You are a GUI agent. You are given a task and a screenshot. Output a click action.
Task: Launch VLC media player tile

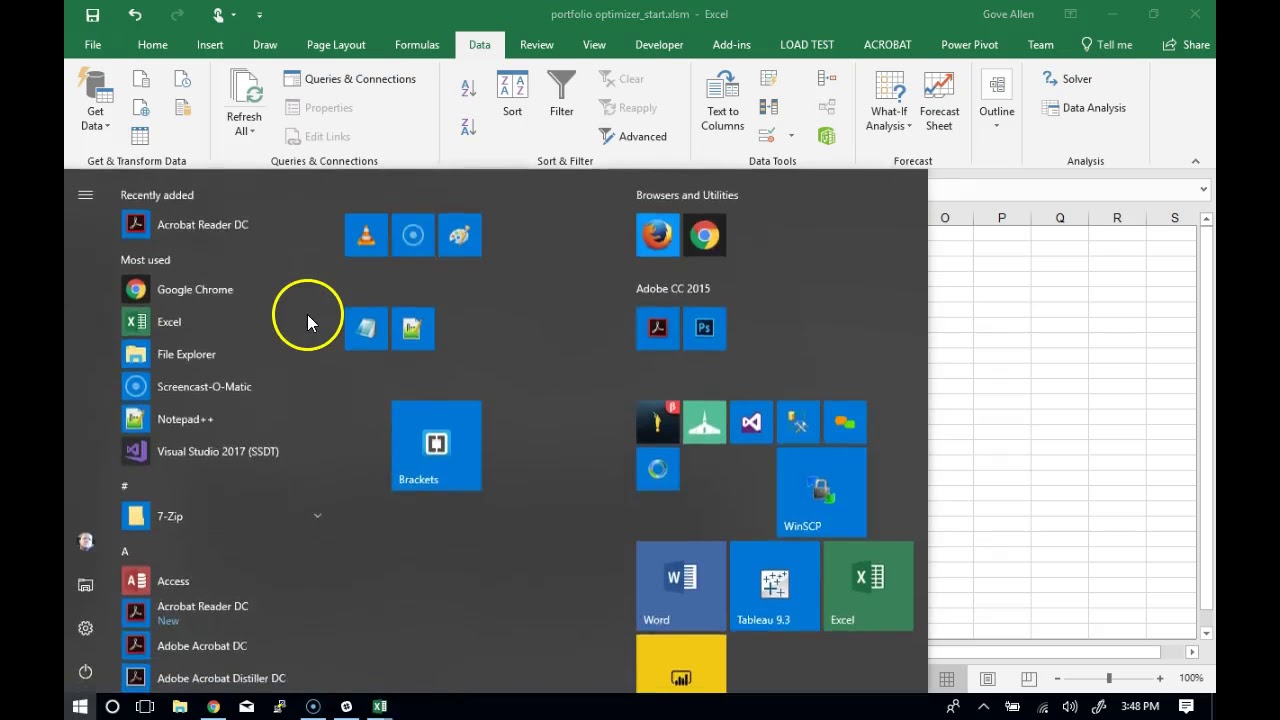coord(366,235)
